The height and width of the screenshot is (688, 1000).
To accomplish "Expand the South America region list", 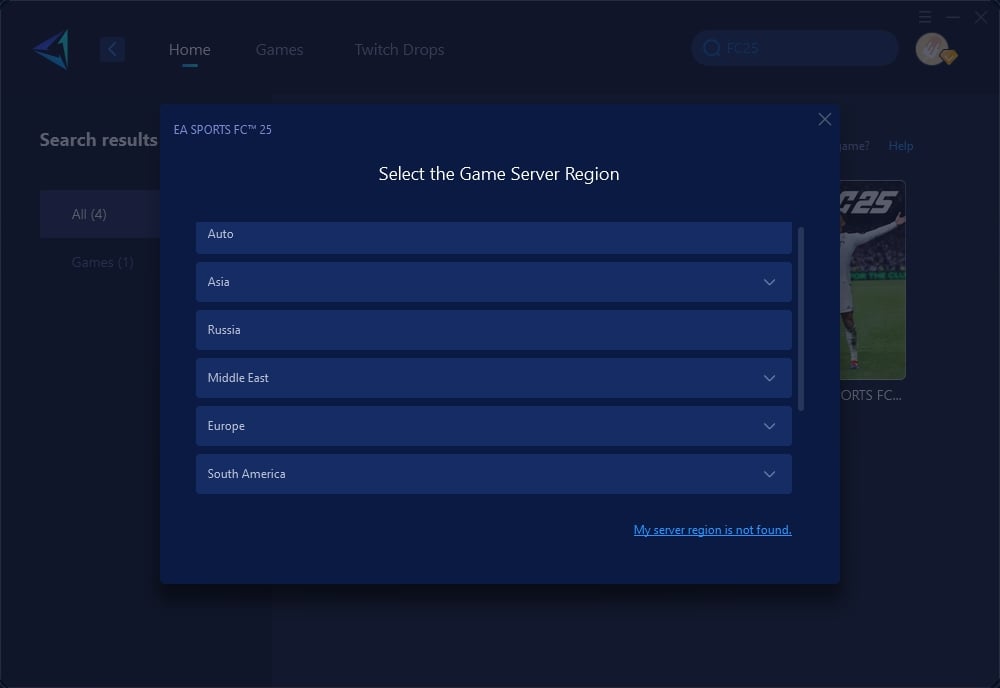I will point(494,474).
